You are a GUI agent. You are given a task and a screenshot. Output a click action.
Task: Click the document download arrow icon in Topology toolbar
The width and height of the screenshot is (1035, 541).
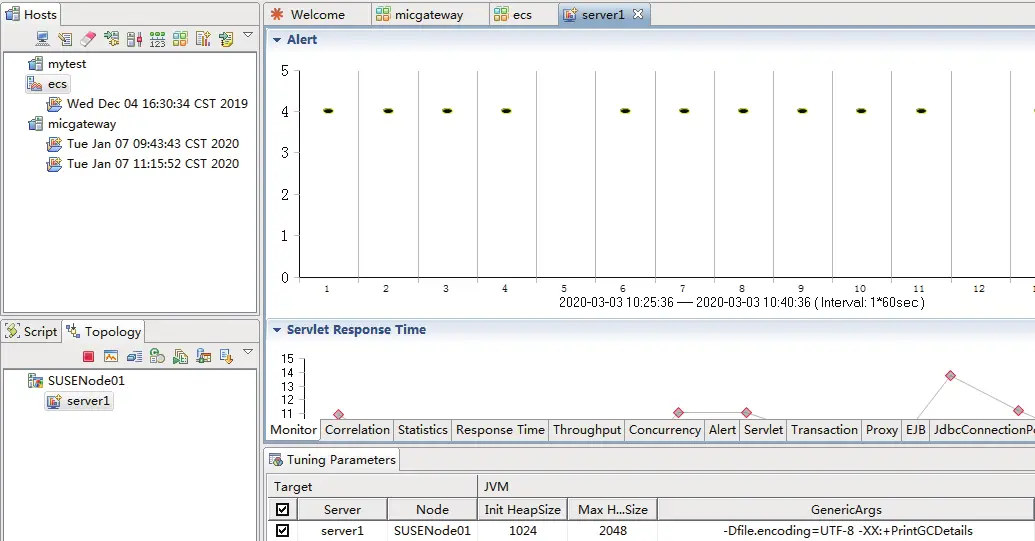coord(226,357)
